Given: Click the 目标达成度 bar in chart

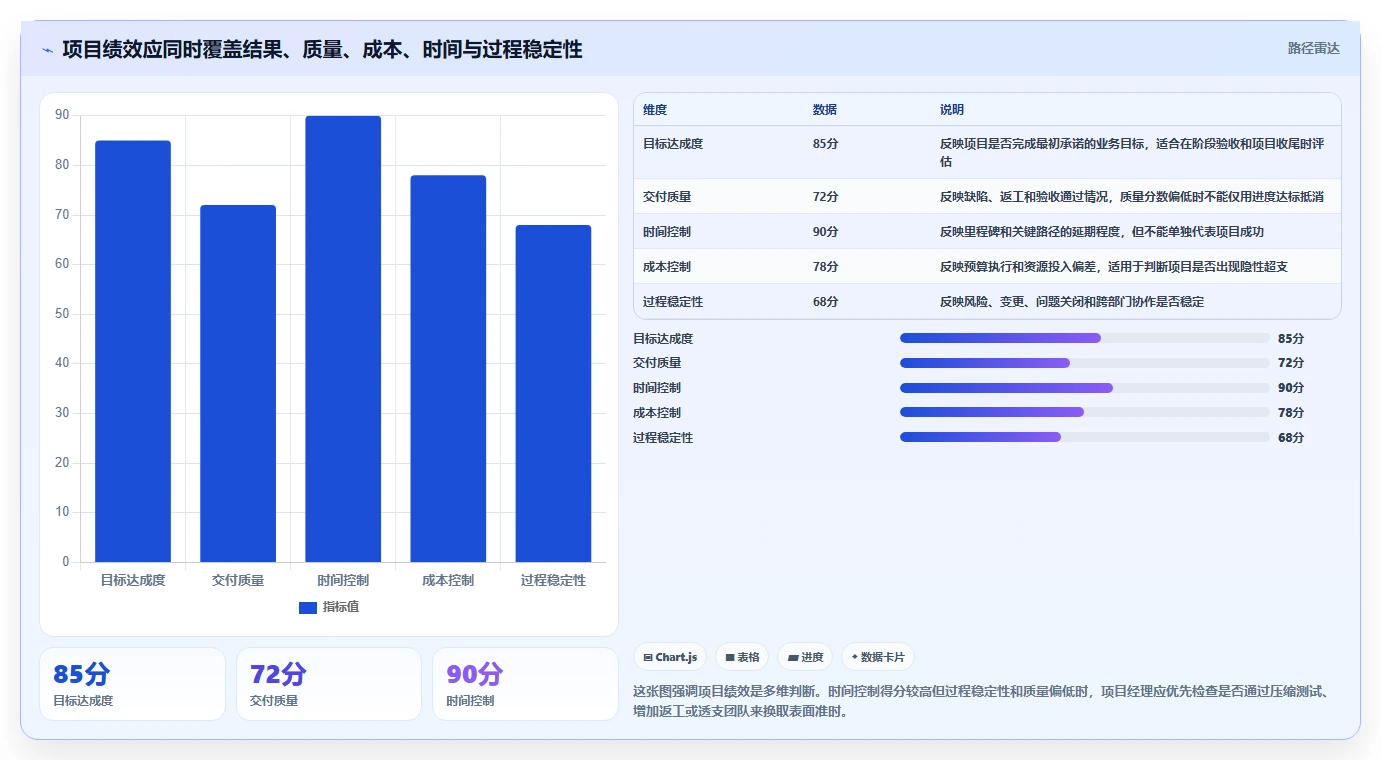Looking at the screenshot, I should pyautogui.click(x=133, y=351).
